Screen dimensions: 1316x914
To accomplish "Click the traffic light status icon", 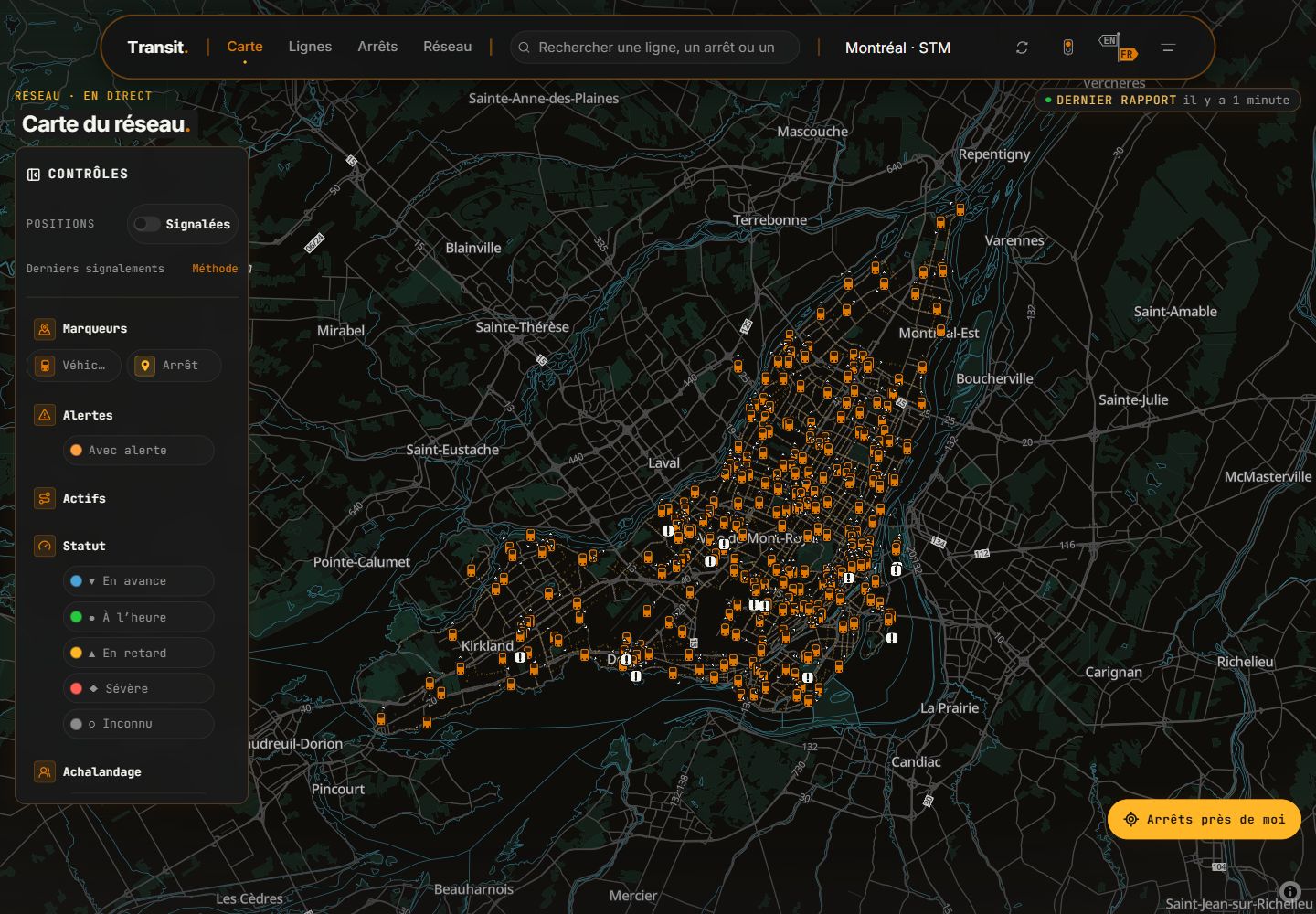I will pos(1067,48).
